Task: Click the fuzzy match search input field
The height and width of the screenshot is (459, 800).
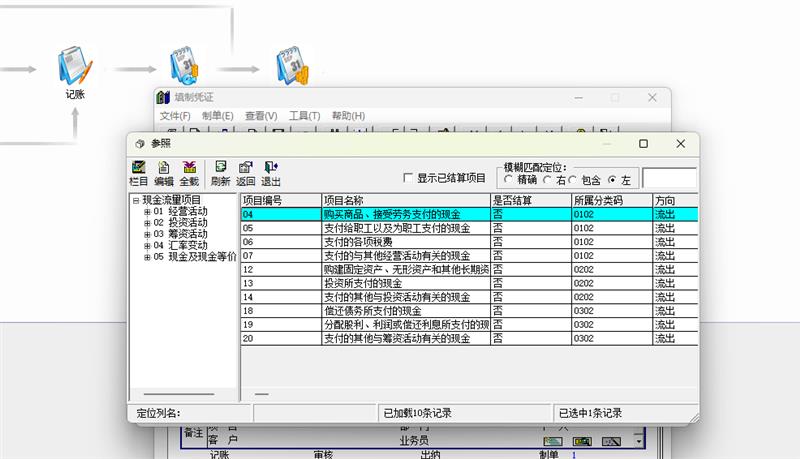Action: coord(668,178)
